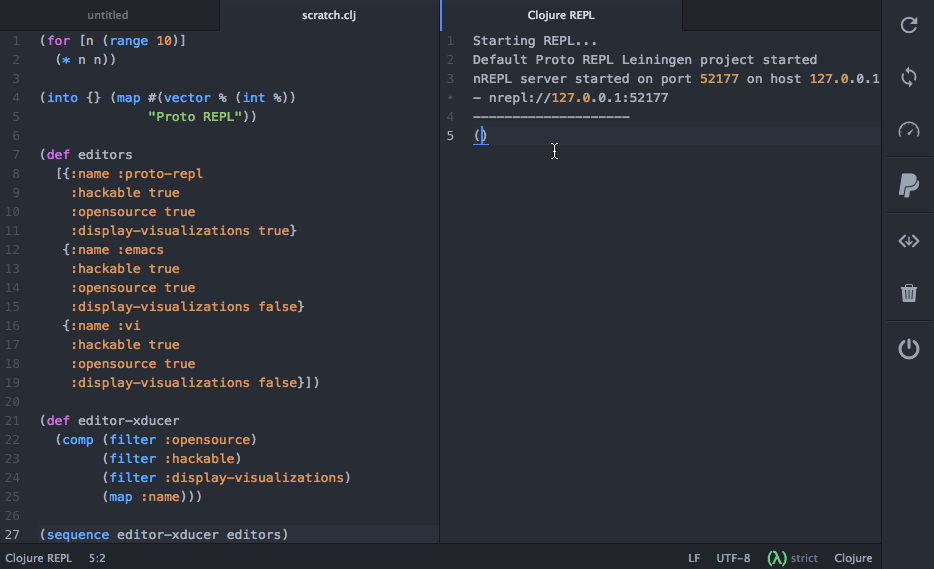Click line number 27 in gutter
This screenshot has height=569, width=934.
point(13,534)
